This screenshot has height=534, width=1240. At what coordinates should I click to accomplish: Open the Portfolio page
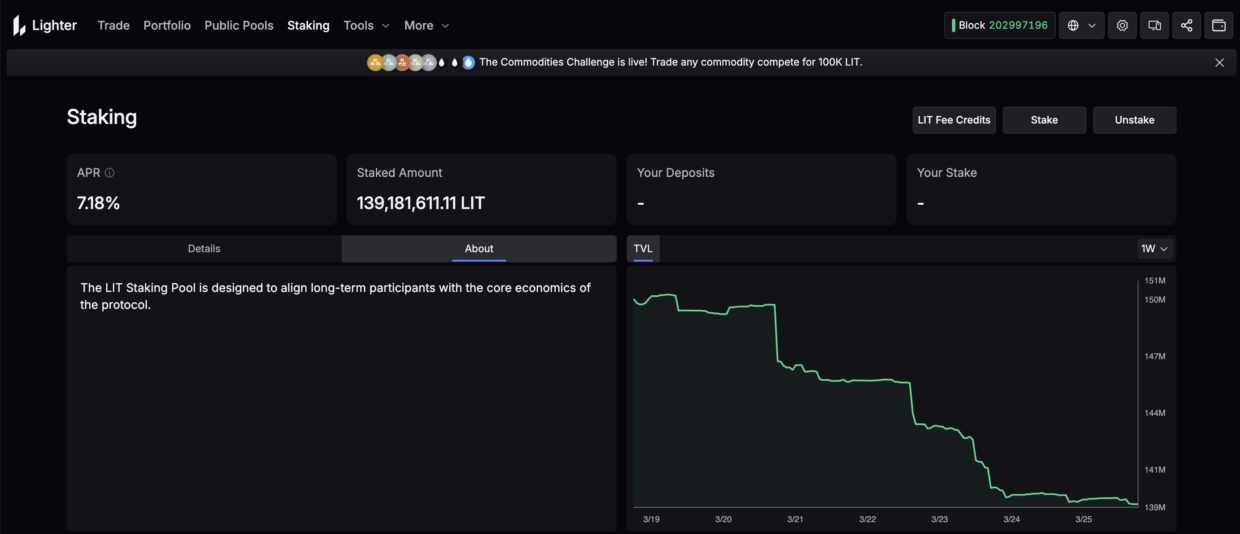(x=167, y=26)
